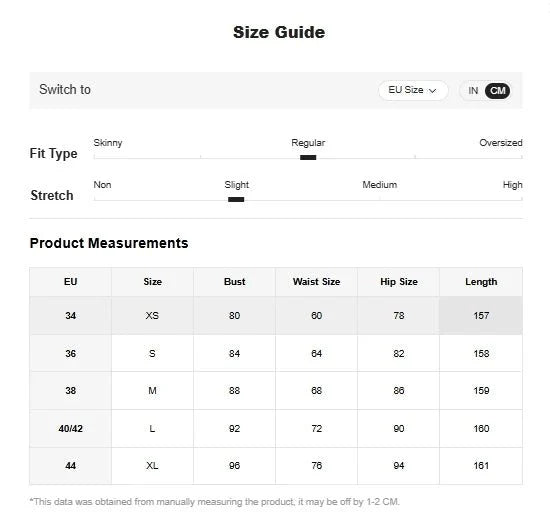Click the XL size cell

pyautogui.click(x=152, y=466)
